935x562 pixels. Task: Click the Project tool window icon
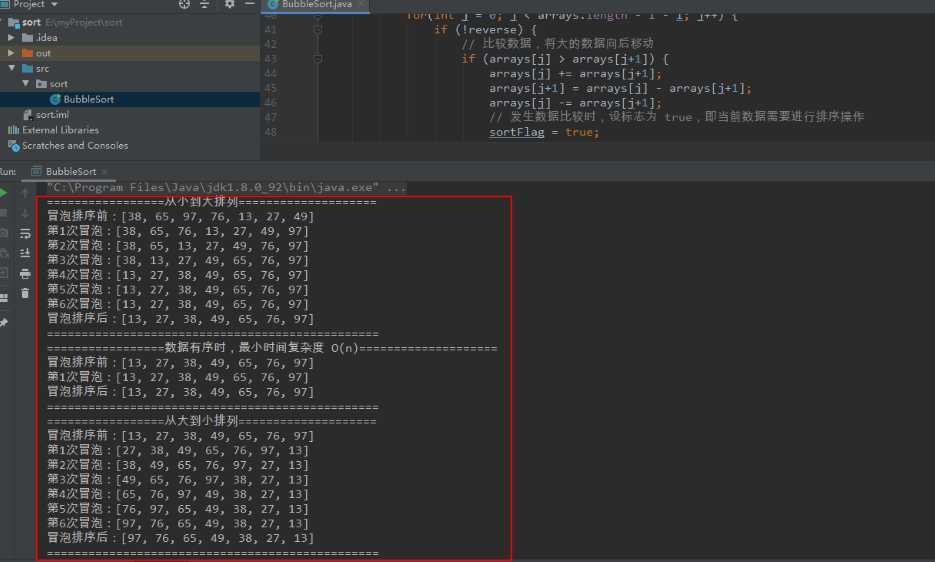point(5,4)
